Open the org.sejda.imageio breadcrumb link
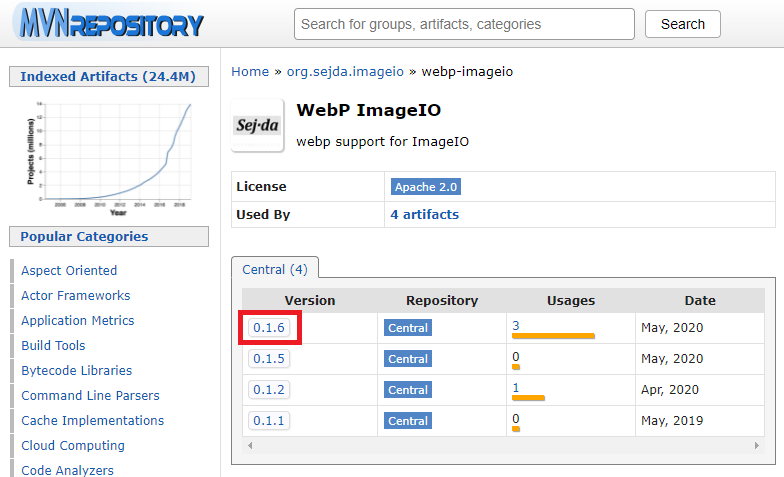 coord(345,72)
